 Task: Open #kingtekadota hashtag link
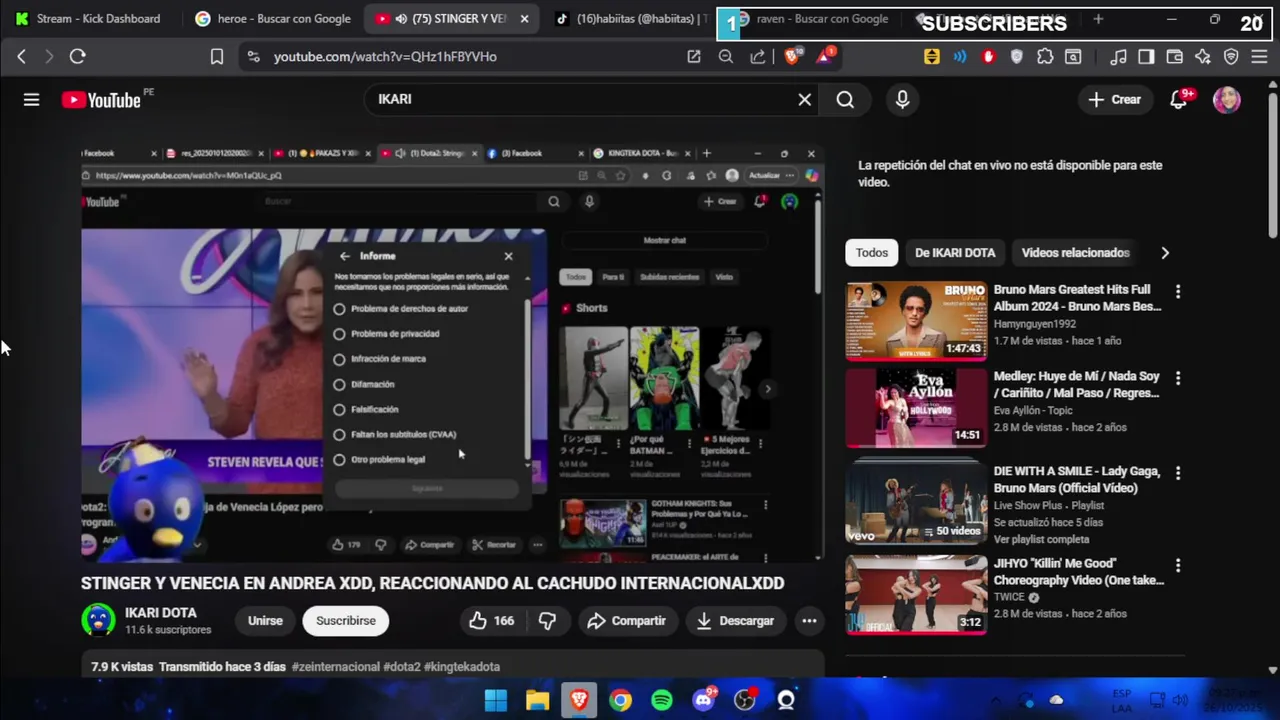pos(462,667)
